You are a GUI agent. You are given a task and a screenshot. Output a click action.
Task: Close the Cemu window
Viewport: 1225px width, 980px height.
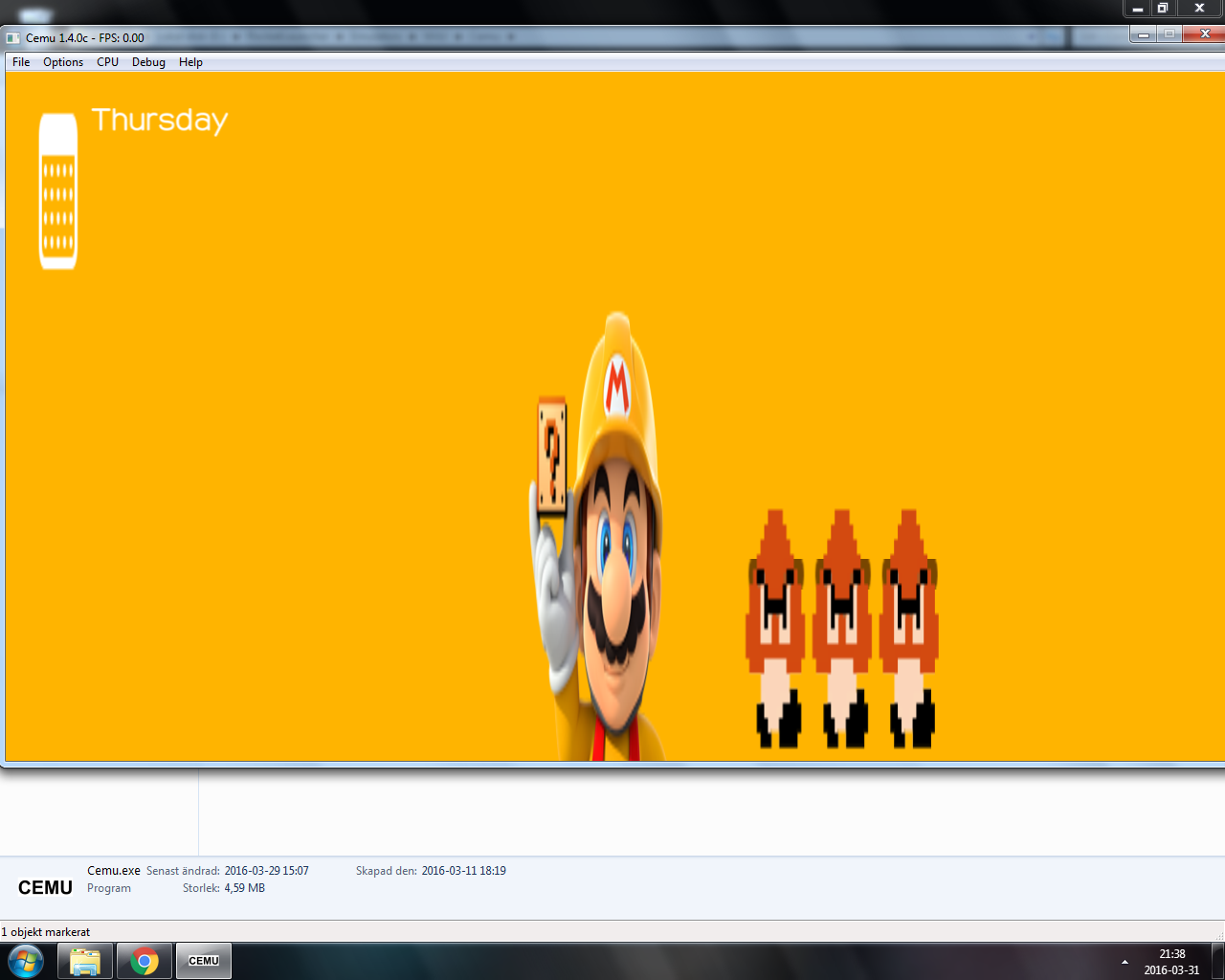[1204, 34]
